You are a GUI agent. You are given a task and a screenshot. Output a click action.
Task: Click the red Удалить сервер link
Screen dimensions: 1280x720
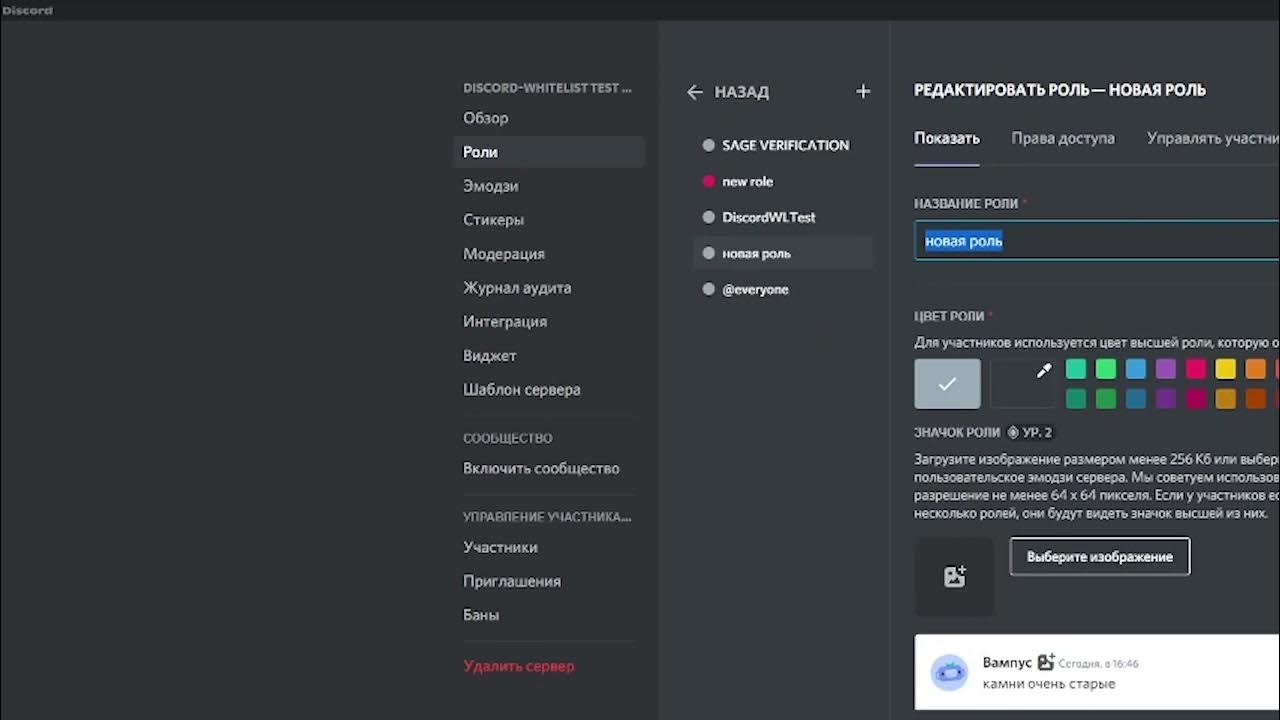[518, 666]
